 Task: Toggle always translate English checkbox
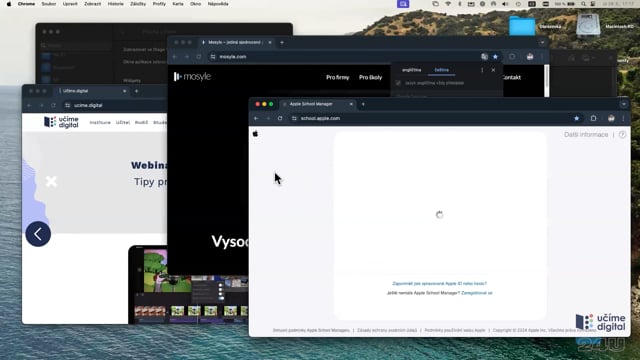pyautogui.click(x=398, y=83)
